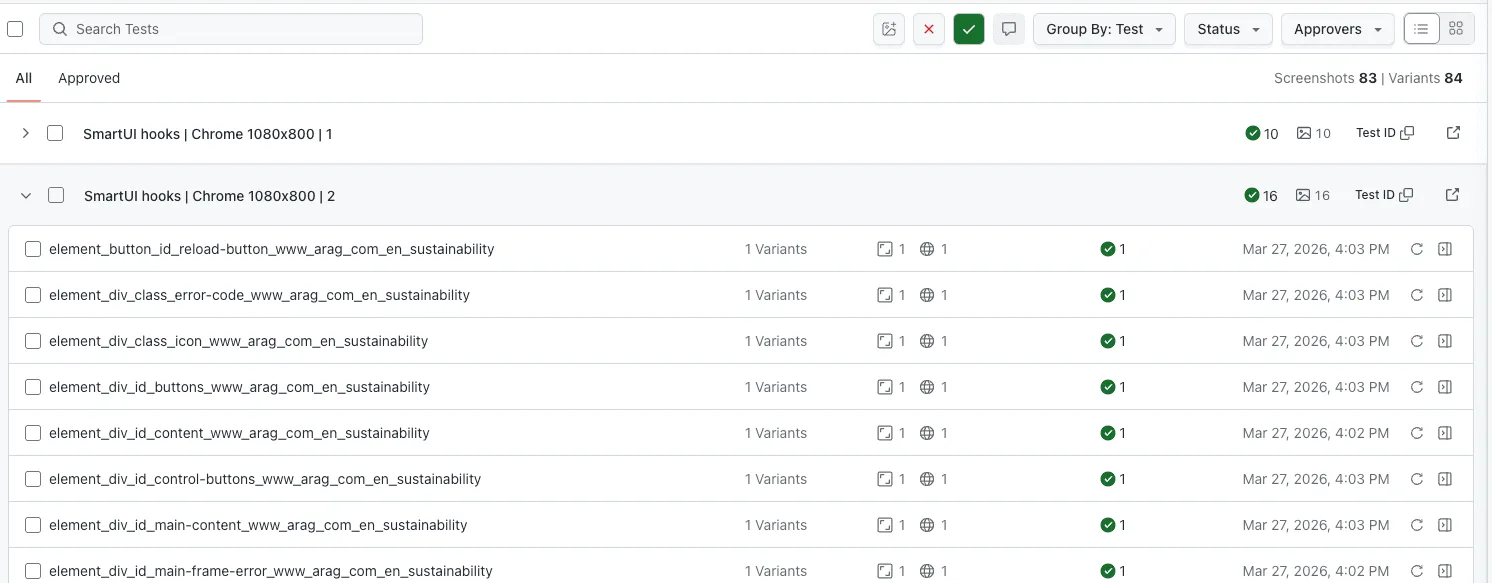
Task: Open SmartUI hooks build 1 in new window
Action: click(1454, 133)
